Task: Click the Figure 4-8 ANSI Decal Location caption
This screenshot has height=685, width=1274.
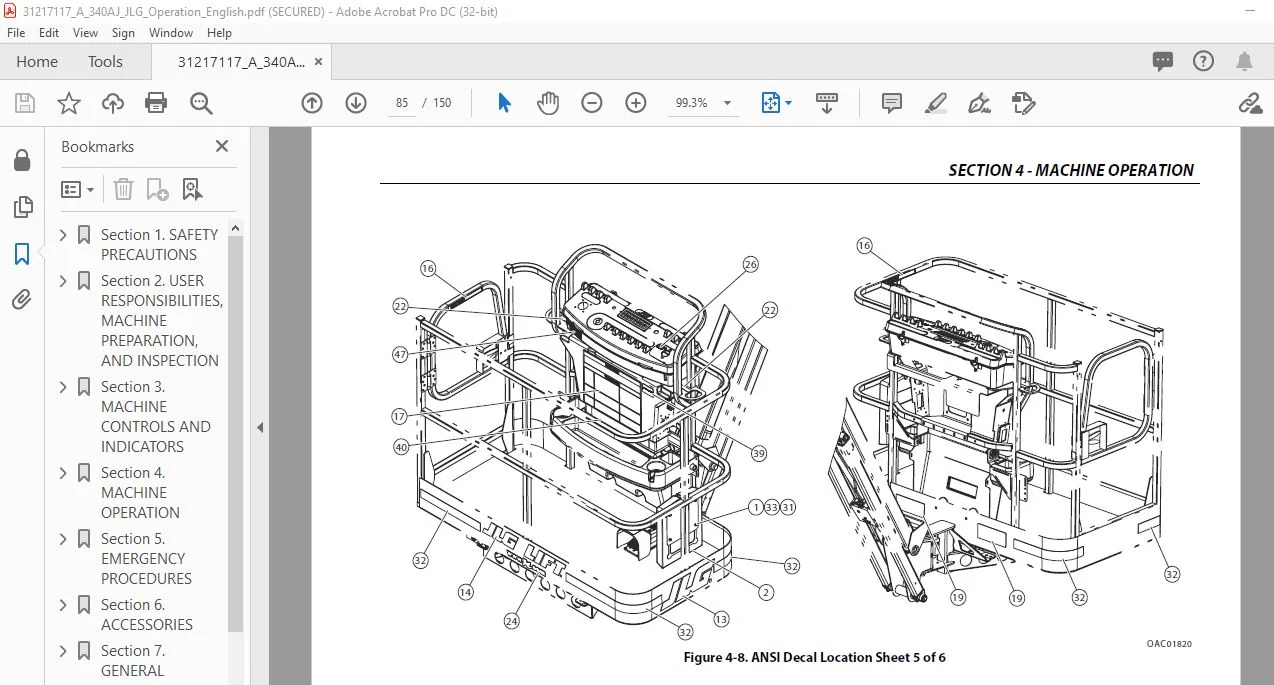Action: coord(814,657)
